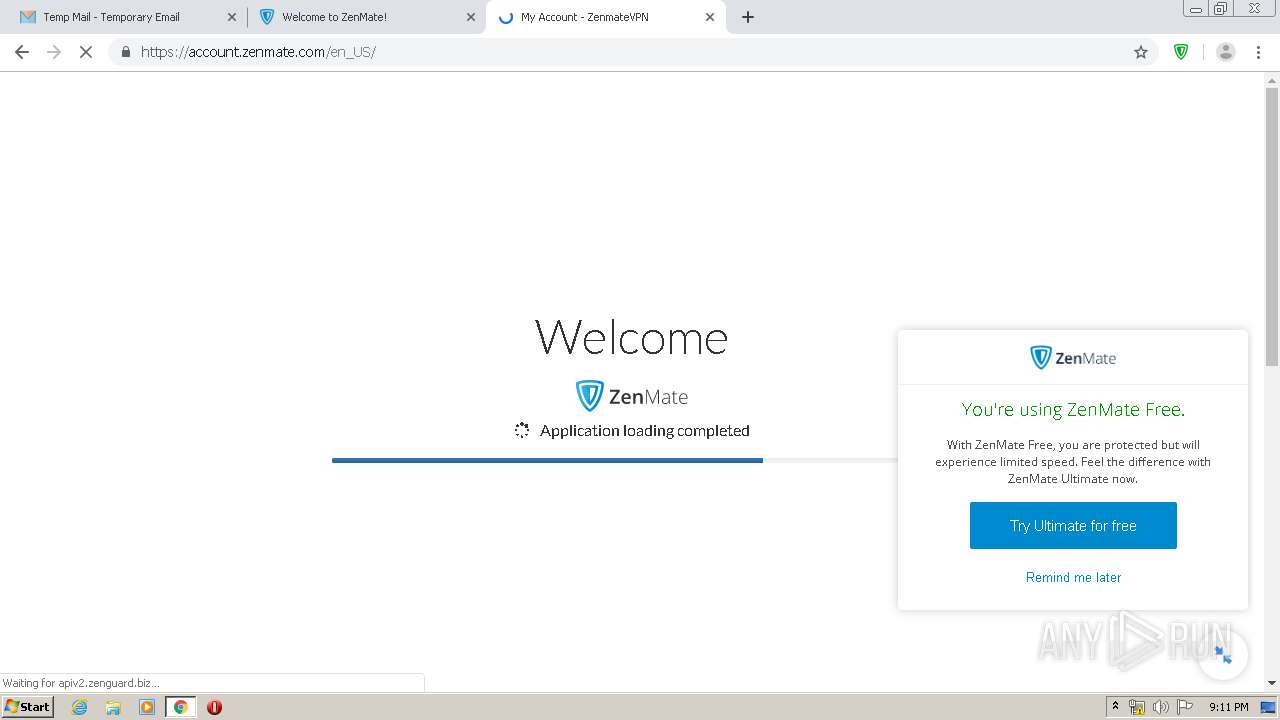The image size is (1280, 720).
Task: Click the Remind me later link
Action: (x=1073, y=577)
